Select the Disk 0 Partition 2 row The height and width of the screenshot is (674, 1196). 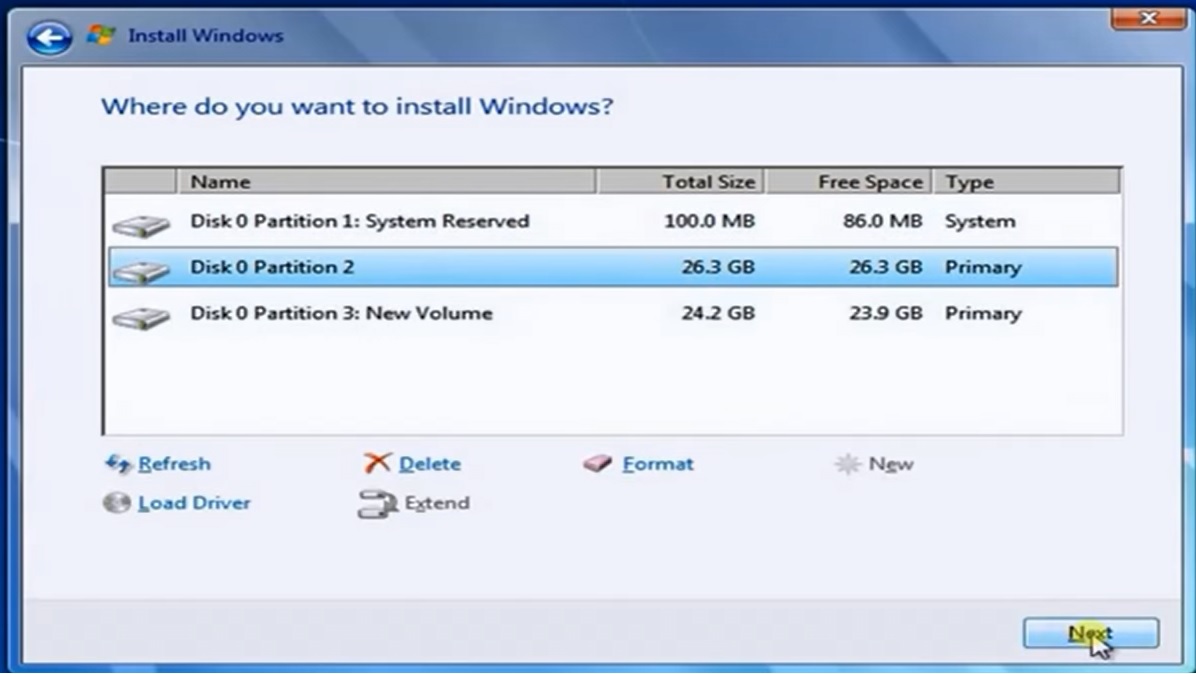pyautogui.click(x=613, y=267)
